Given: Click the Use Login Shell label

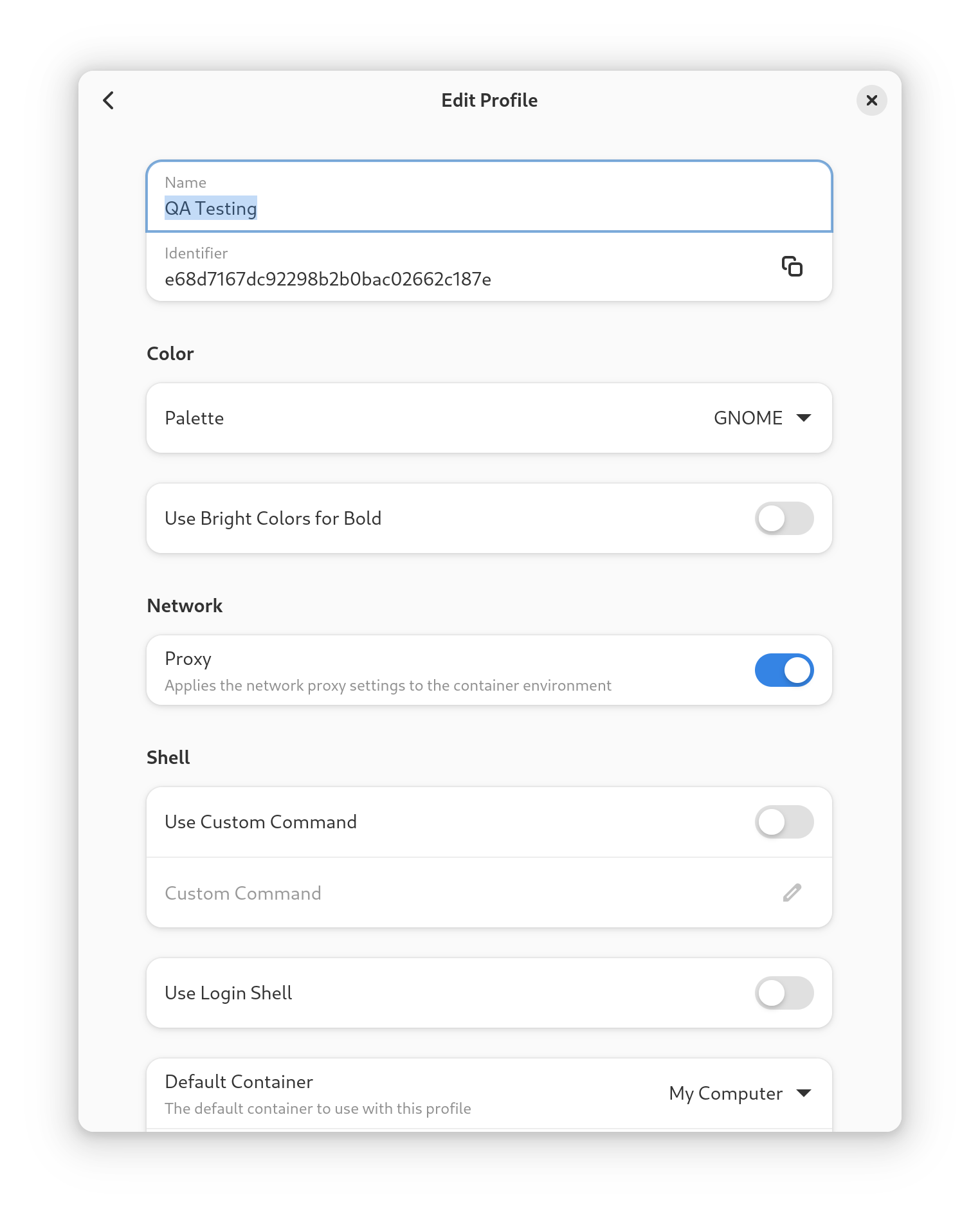Looking at the screenshot, I should tap(228, 993).
